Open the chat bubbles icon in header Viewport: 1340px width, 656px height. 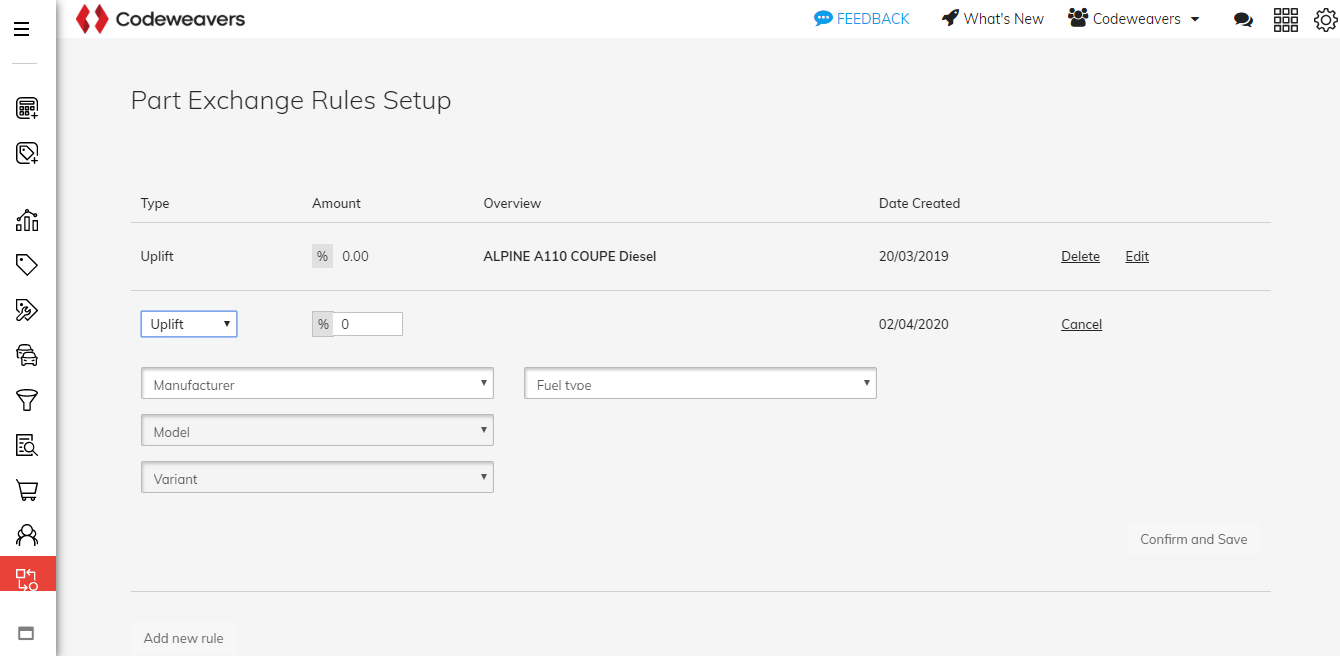[1243, 19]
